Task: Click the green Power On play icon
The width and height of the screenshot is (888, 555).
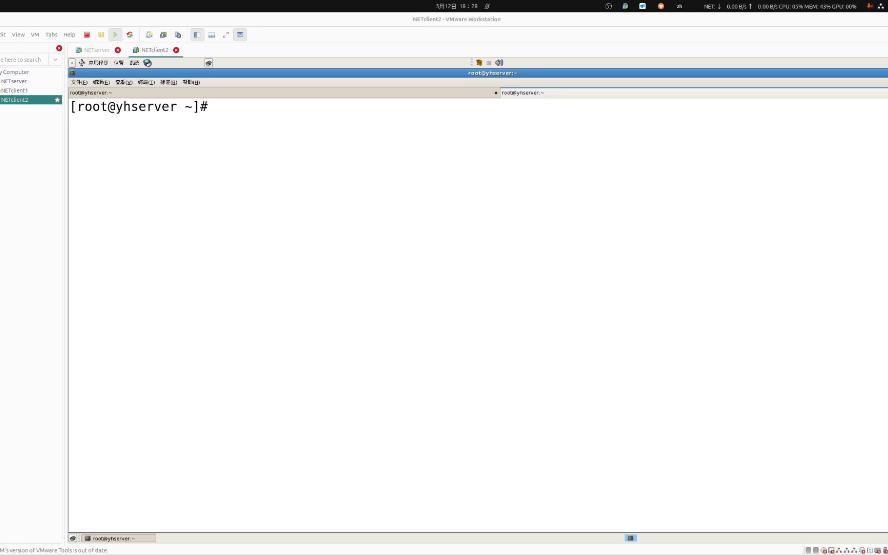Action: pyautogui.click(x=115, y=35)
